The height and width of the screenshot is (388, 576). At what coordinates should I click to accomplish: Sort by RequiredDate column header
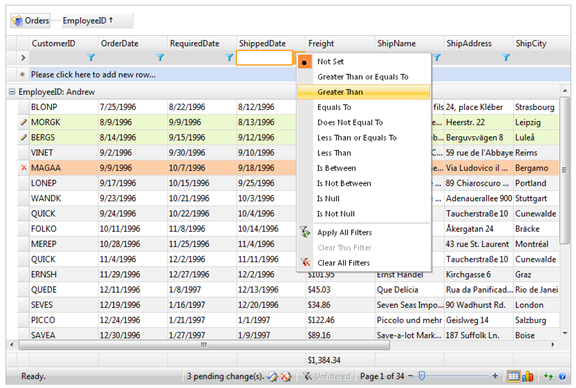click(x=202, y=43)
